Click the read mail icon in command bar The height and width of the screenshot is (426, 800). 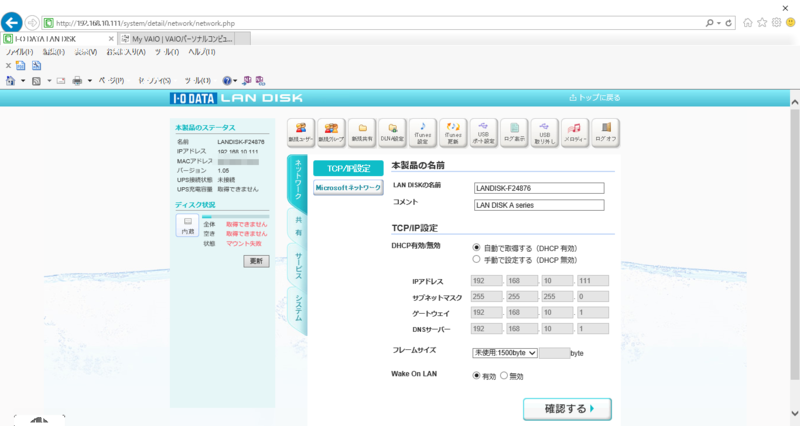tap(61, 81)
